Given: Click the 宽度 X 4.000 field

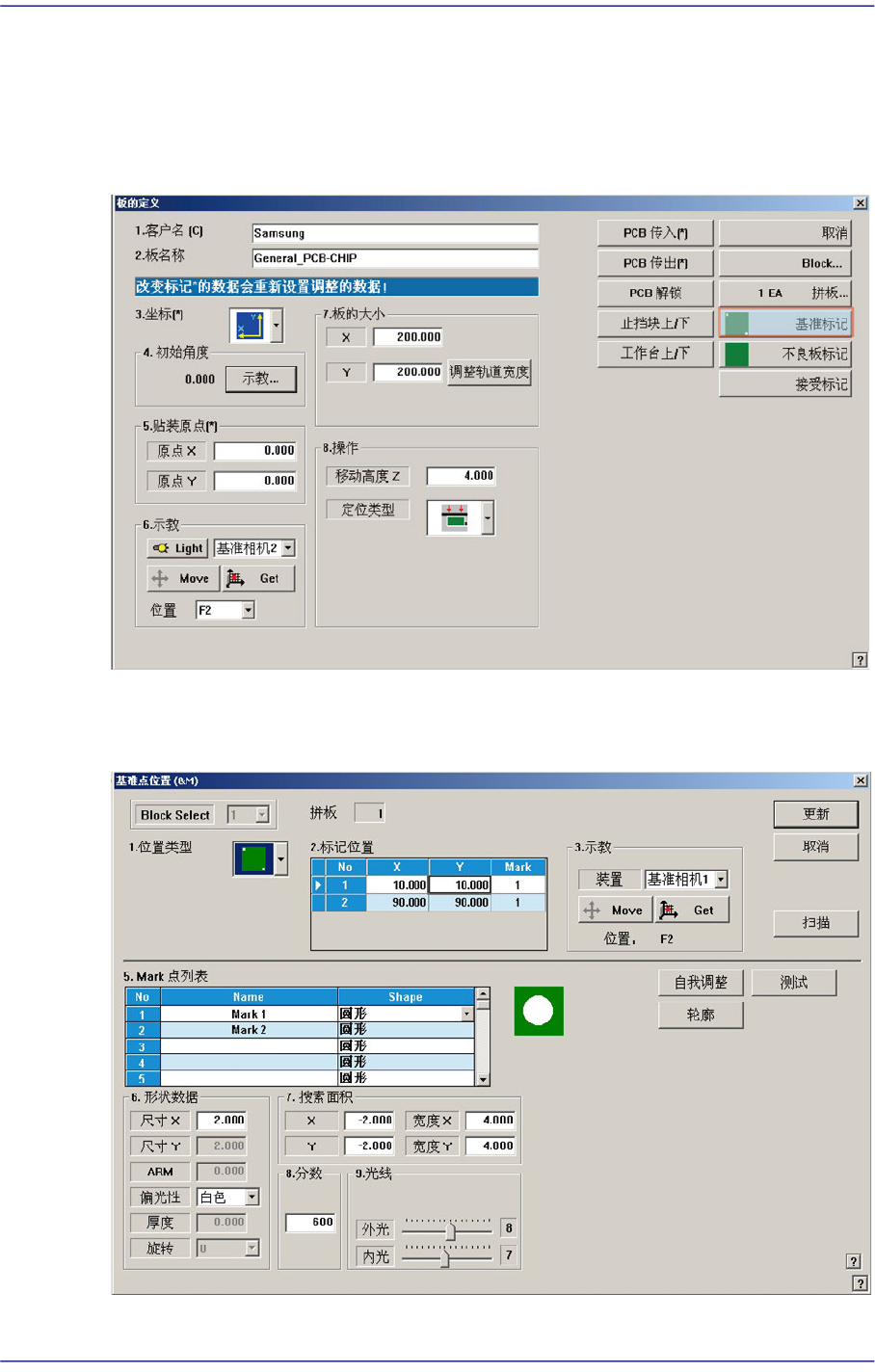Looking at the screenshot, I should click(491, 1121).
